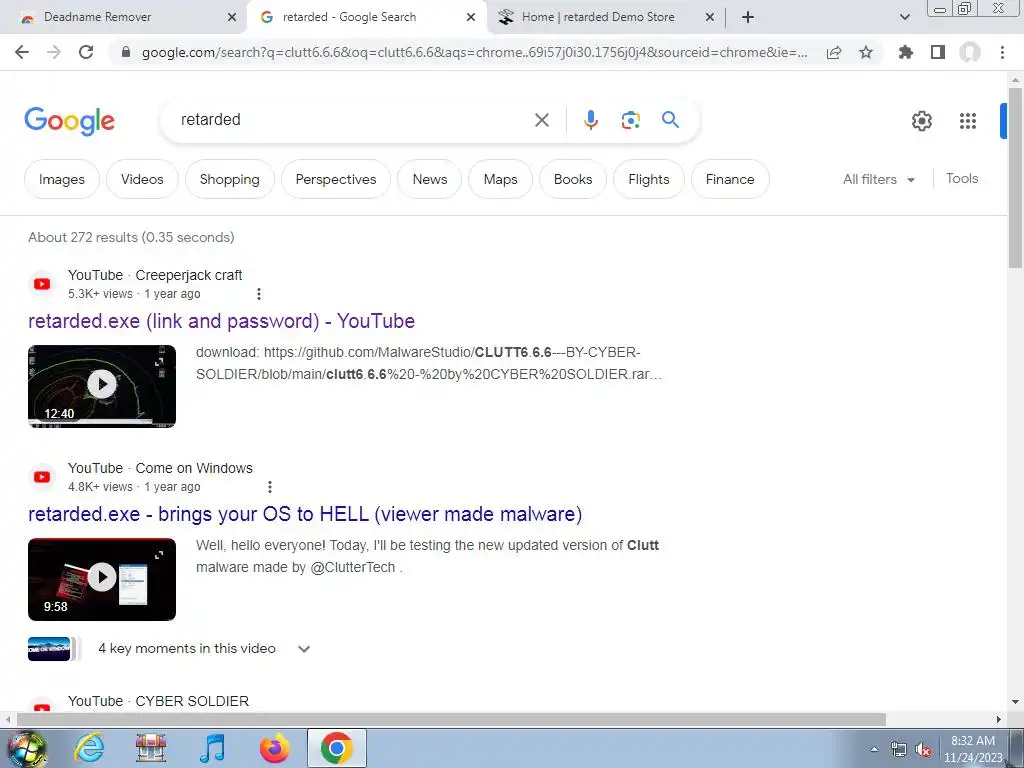This screenshot has width=1024, height=768.
Task: Play the 12:40 video thumbnail
Action: 102,386
